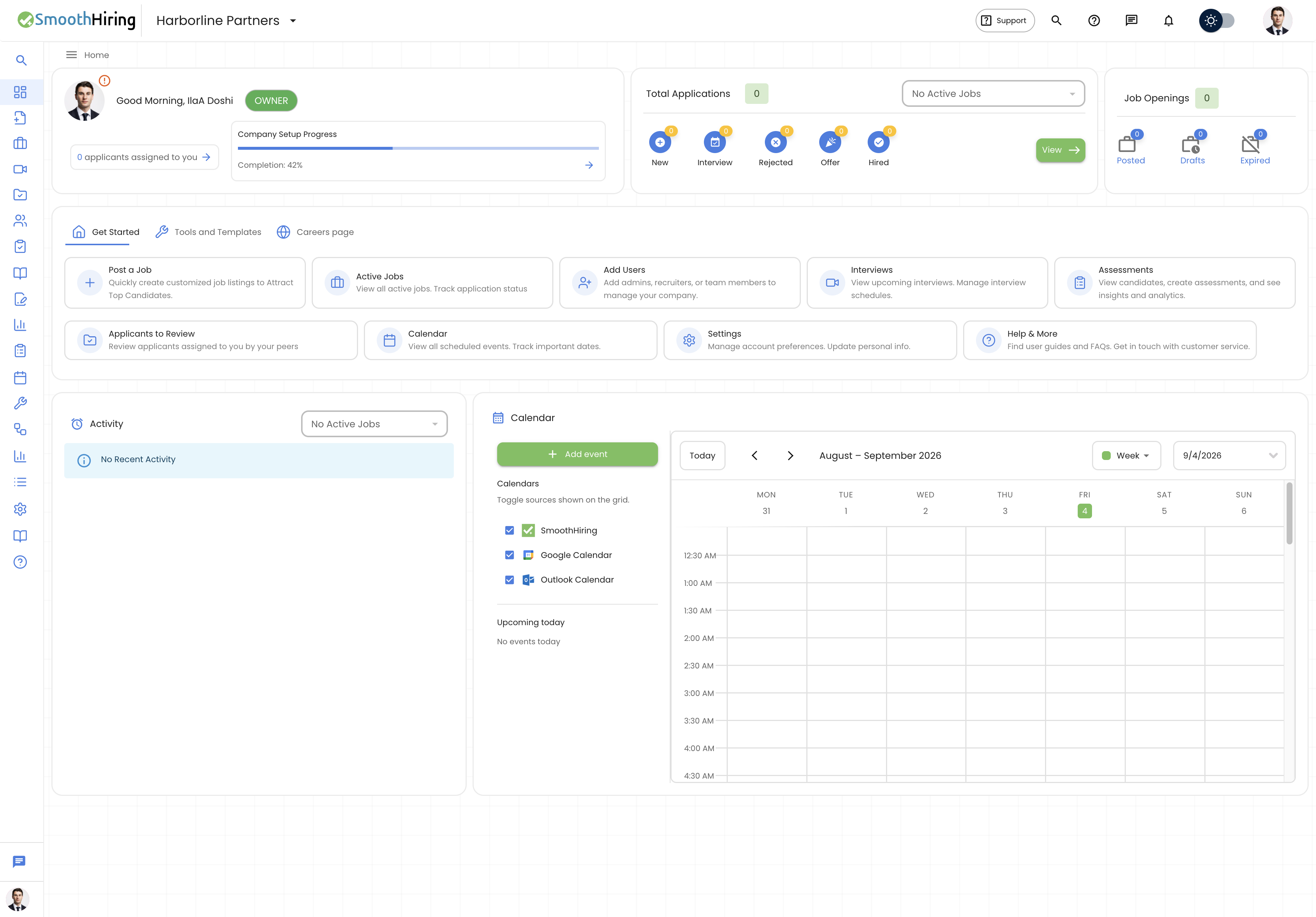Go to next week with the right chevron

[x=790, y=455]
